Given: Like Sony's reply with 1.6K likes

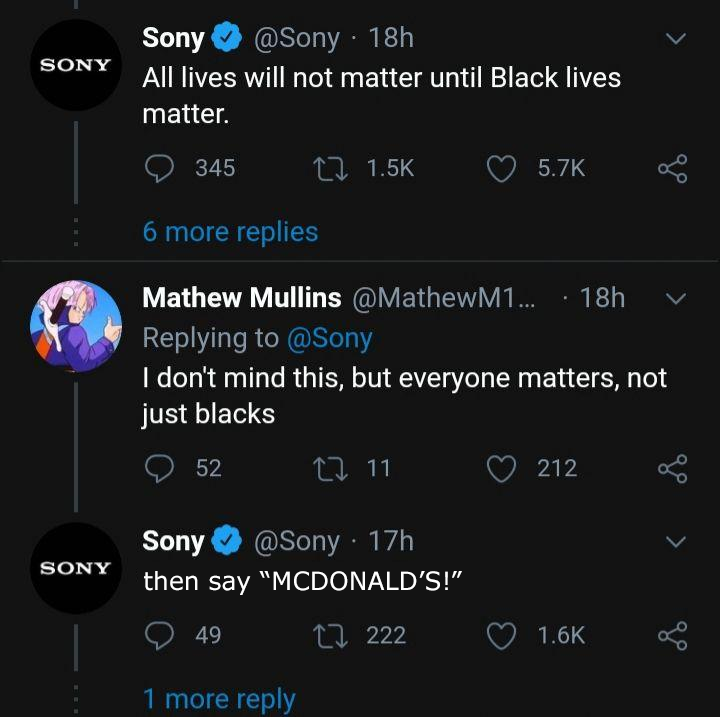Looking at the screenshot, I should [501, 636].
